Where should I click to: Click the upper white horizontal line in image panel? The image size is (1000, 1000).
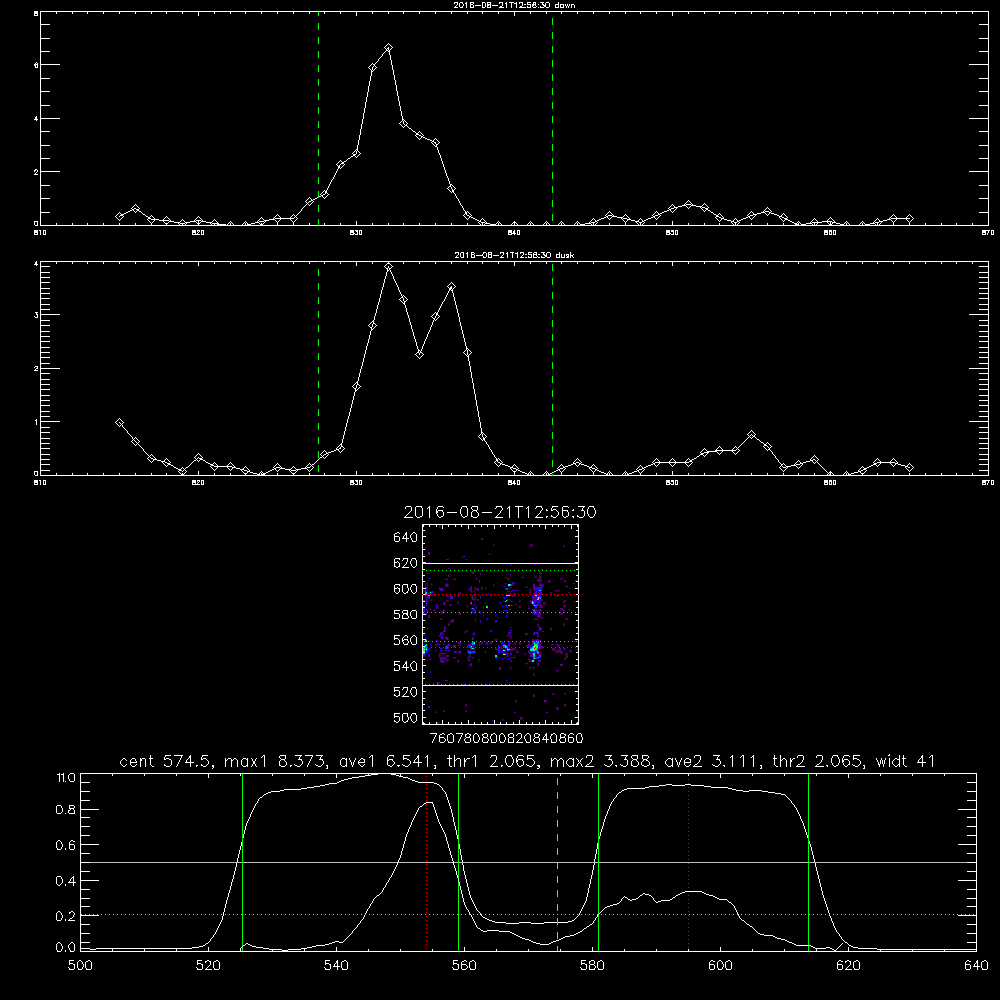(x=500, y=563)
